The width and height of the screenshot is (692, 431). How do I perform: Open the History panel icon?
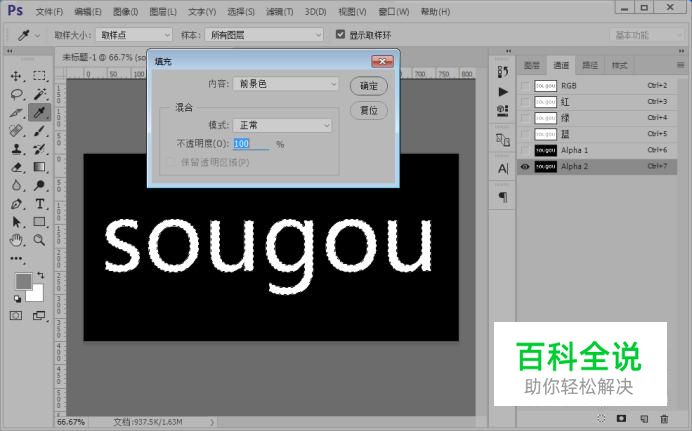tap(503, 71)
